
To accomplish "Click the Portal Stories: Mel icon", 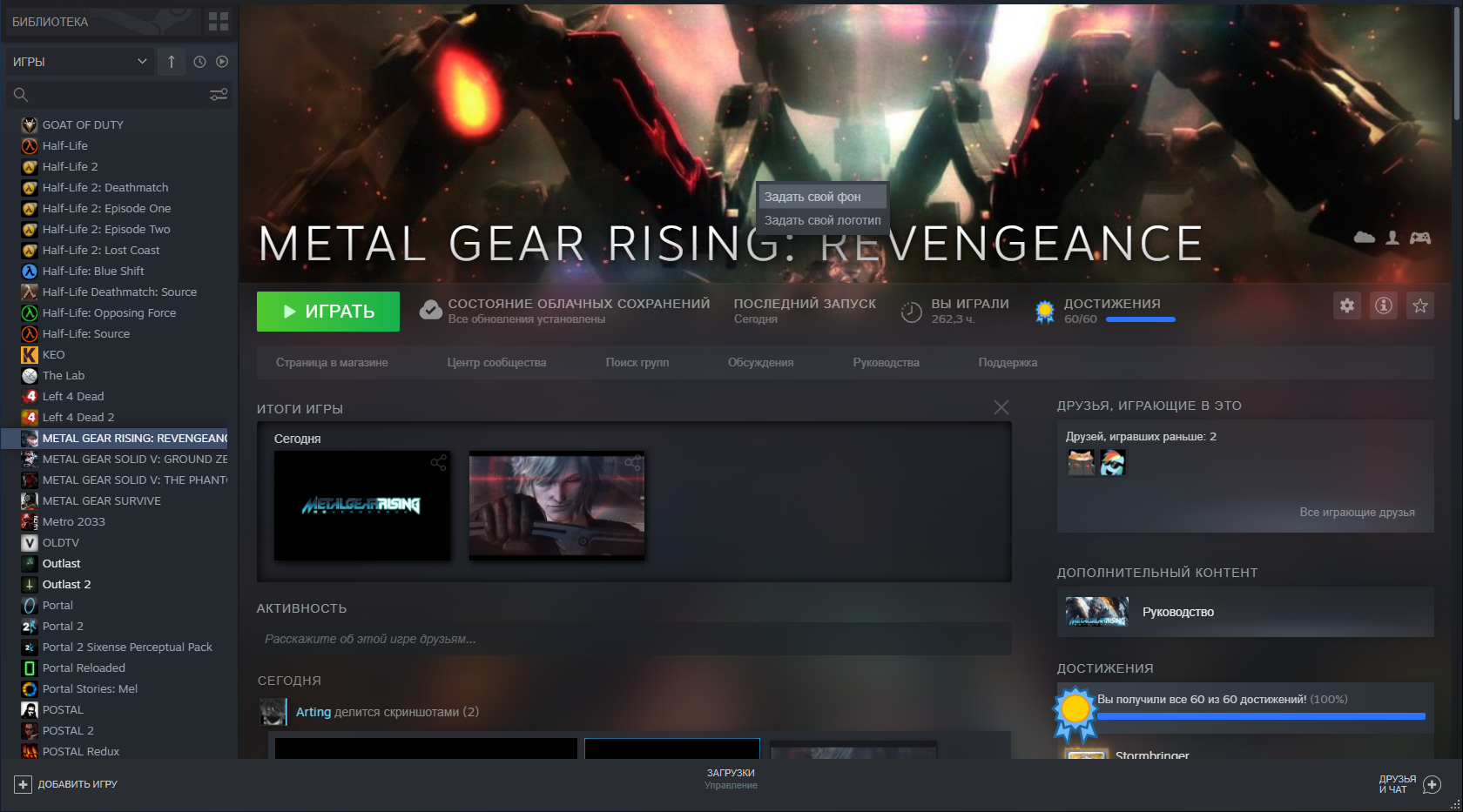I will (30, 688).
